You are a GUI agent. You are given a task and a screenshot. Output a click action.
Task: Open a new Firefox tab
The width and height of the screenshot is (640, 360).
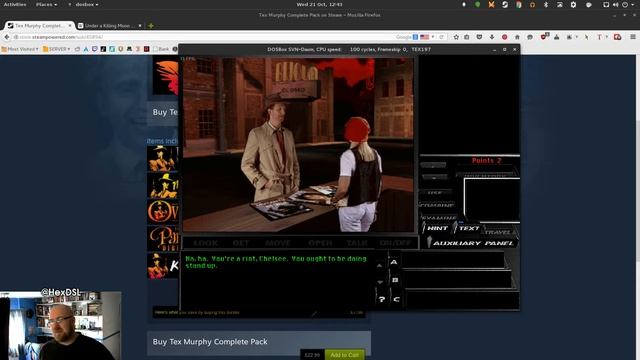coord(151,25)
